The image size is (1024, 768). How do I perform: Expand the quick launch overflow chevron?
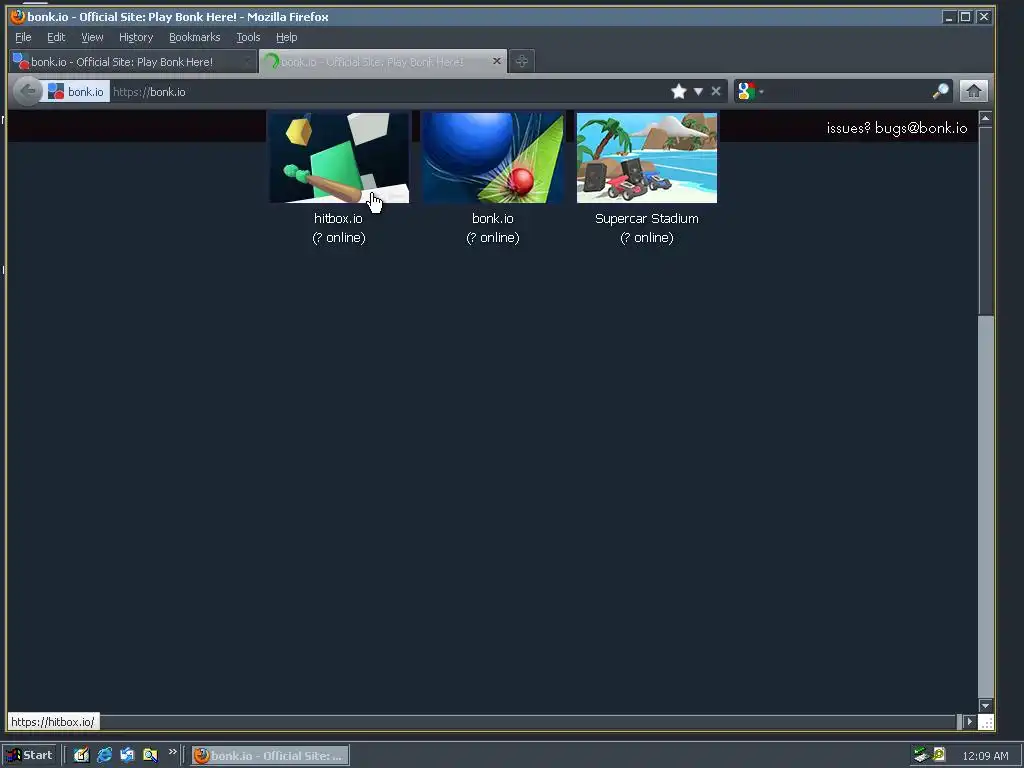[x=172, y=752]
